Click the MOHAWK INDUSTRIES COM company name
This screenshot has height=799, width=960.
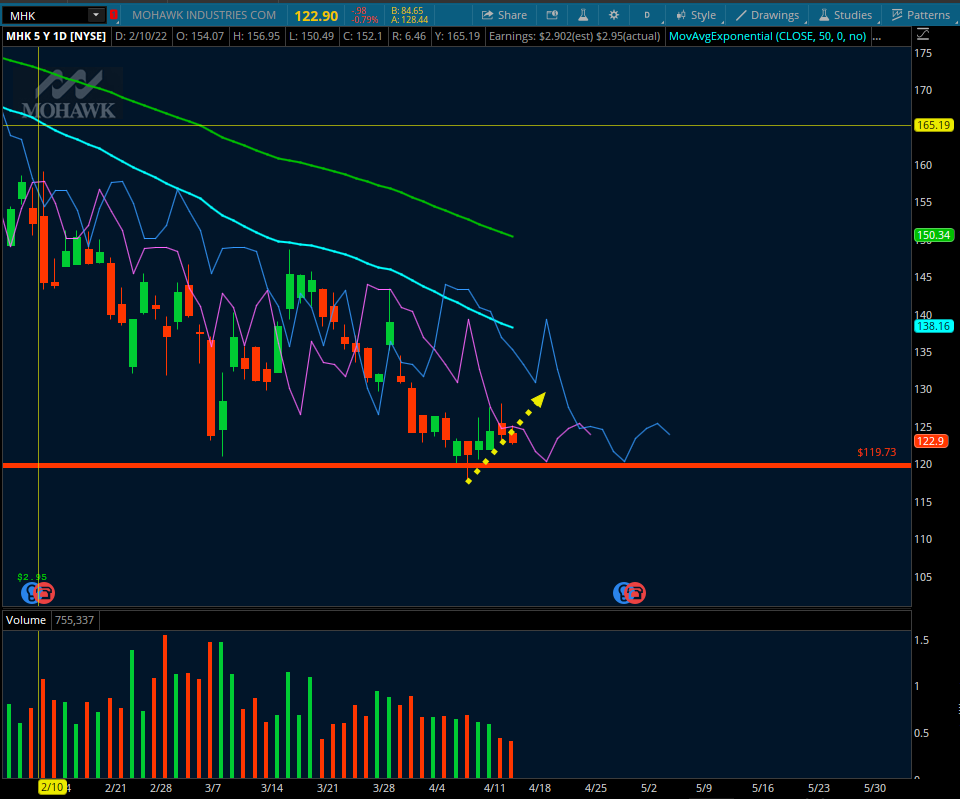(204, 15)
